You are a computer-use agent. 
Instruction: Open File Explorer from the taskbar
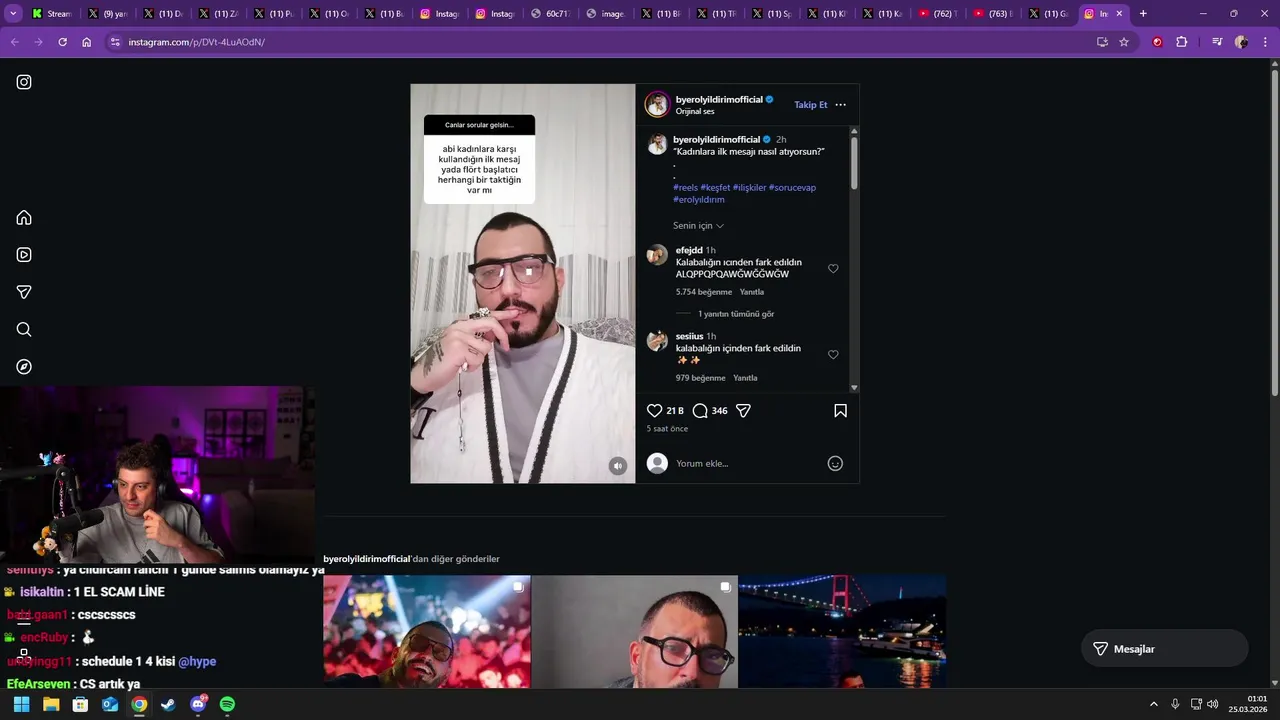click(51, 704)
